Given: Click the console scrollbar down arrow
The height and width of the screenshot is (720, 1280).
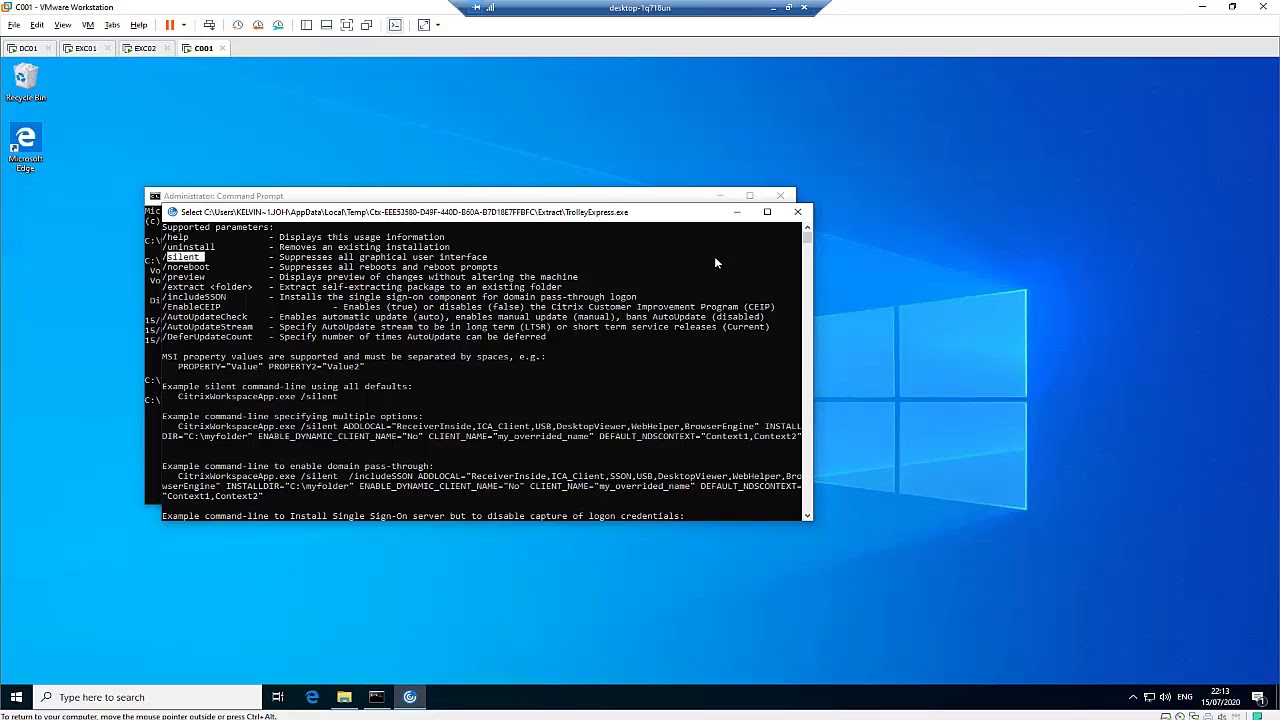Looking at the screenshot, I should point(807,515).
